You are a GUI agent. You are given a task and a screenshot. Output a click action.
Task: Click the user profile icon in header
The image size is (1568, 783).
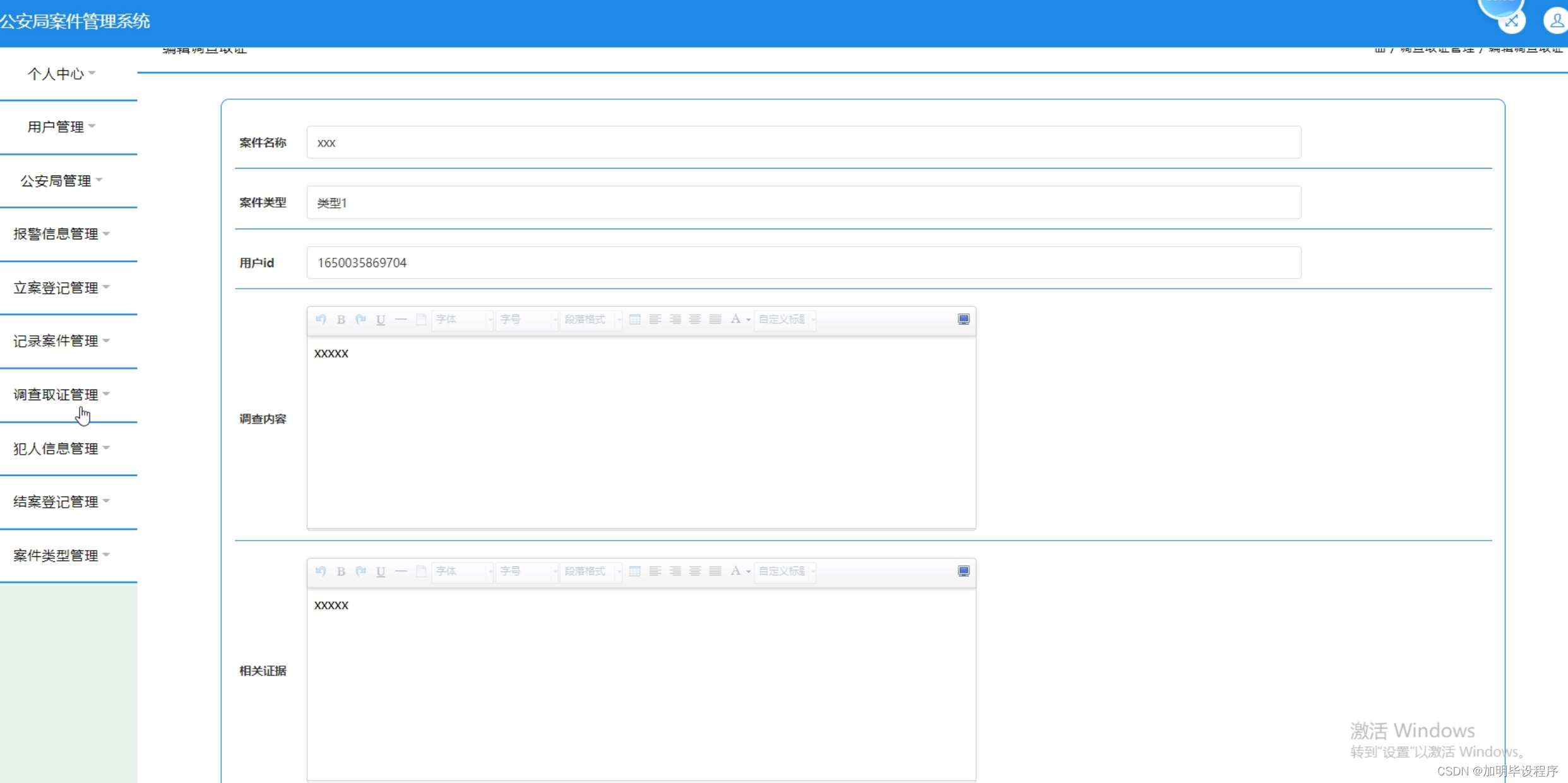pyautogui.click(x=1556, y=21)
